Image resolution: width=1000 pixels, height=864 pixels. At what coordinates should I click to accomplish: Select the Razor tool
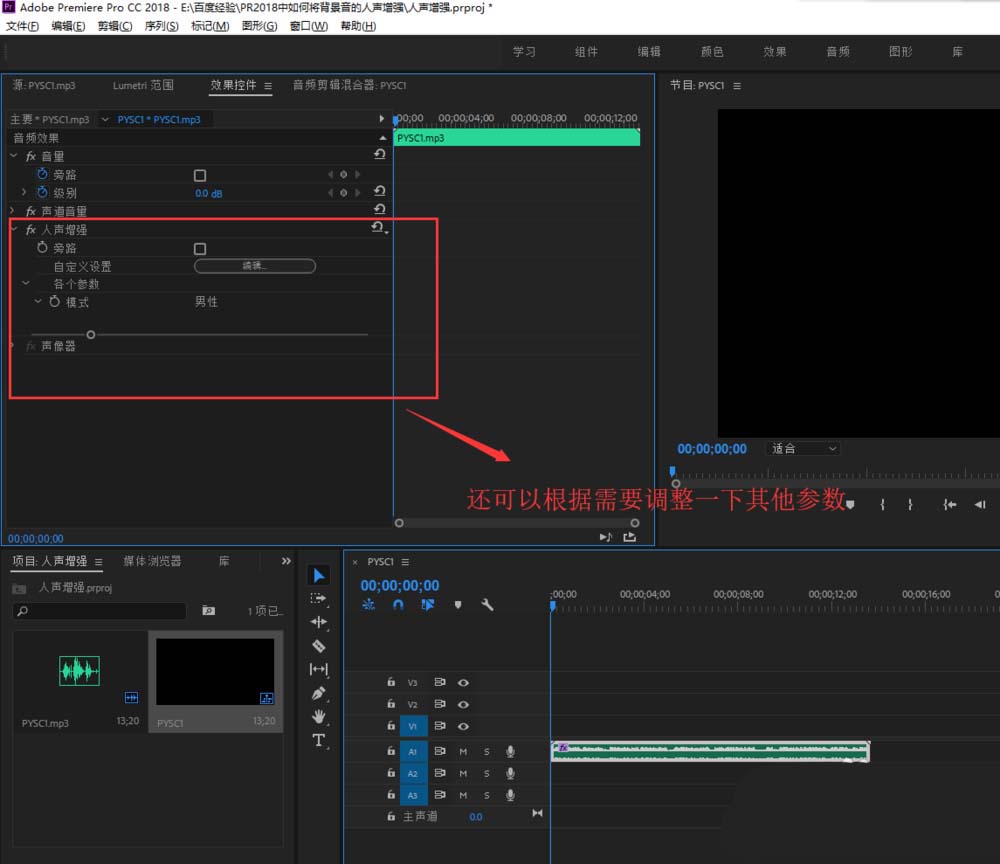(318, 645)
